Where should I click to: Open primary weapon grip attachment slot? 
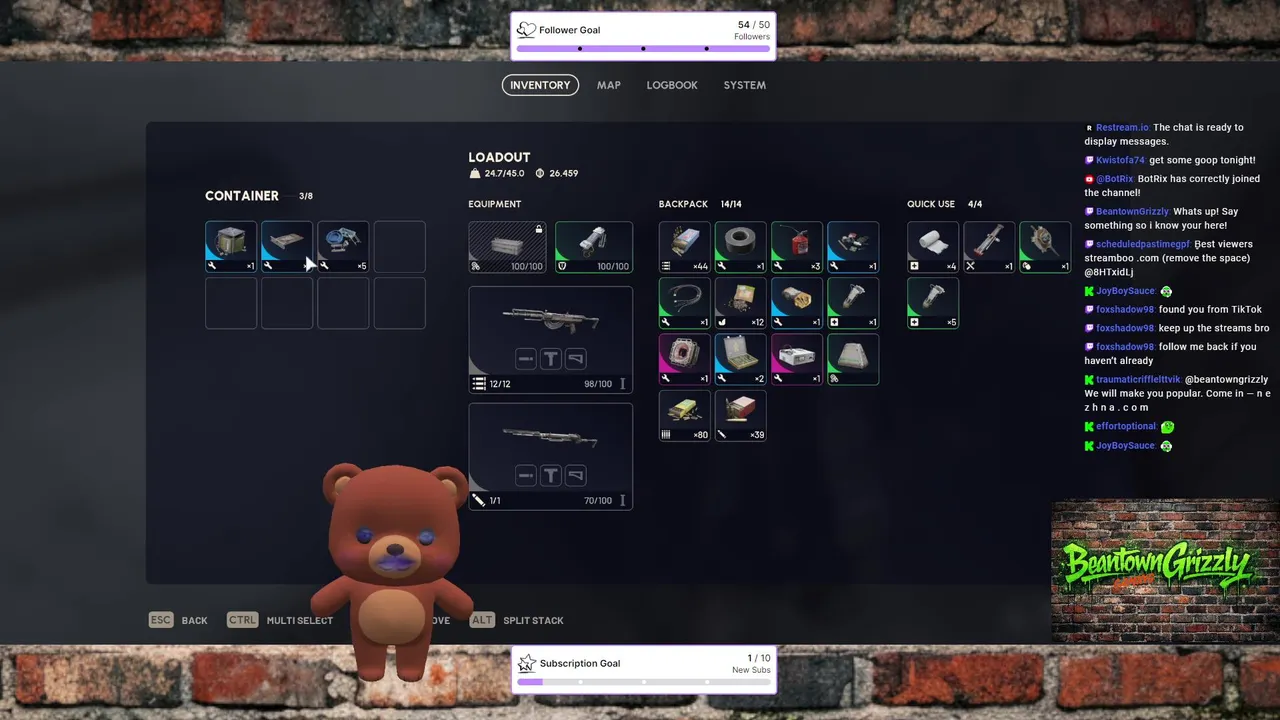click(x=551, y=359)
